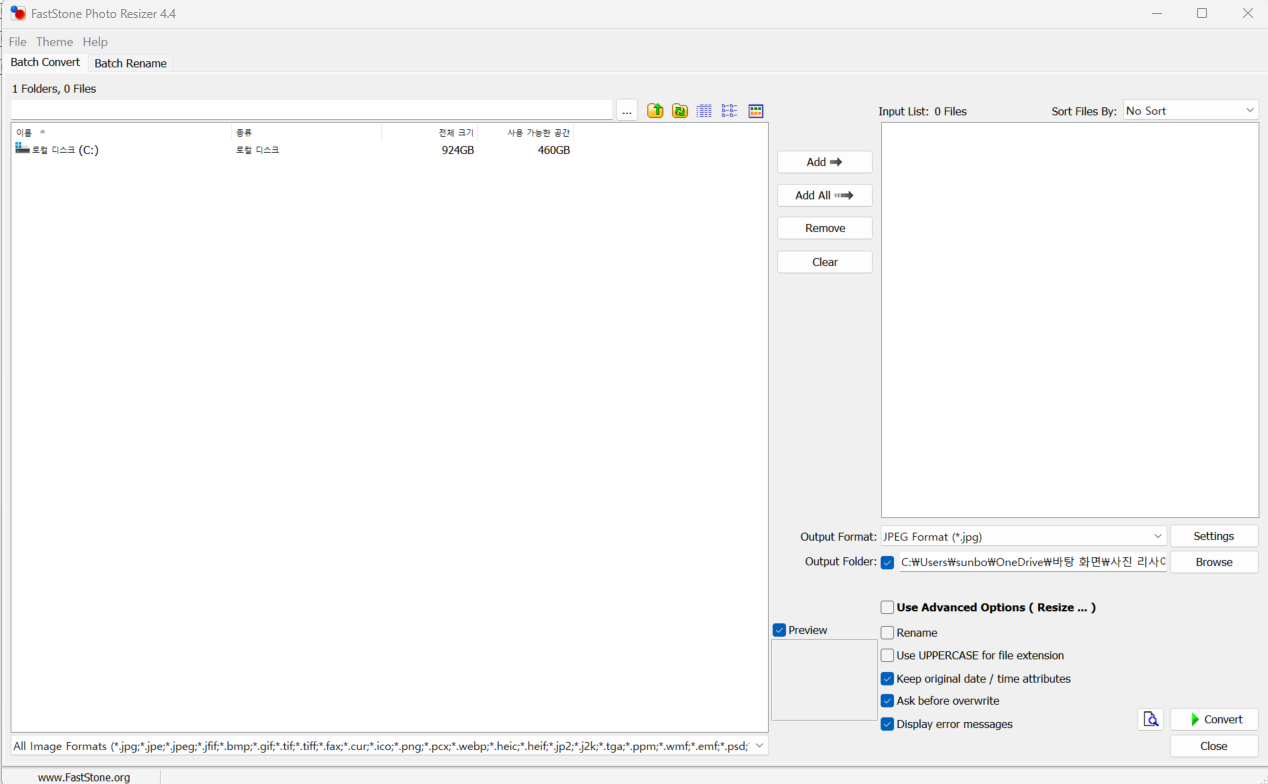
Task: Go up to parent folder icon
Action: (x=655, y=111)
